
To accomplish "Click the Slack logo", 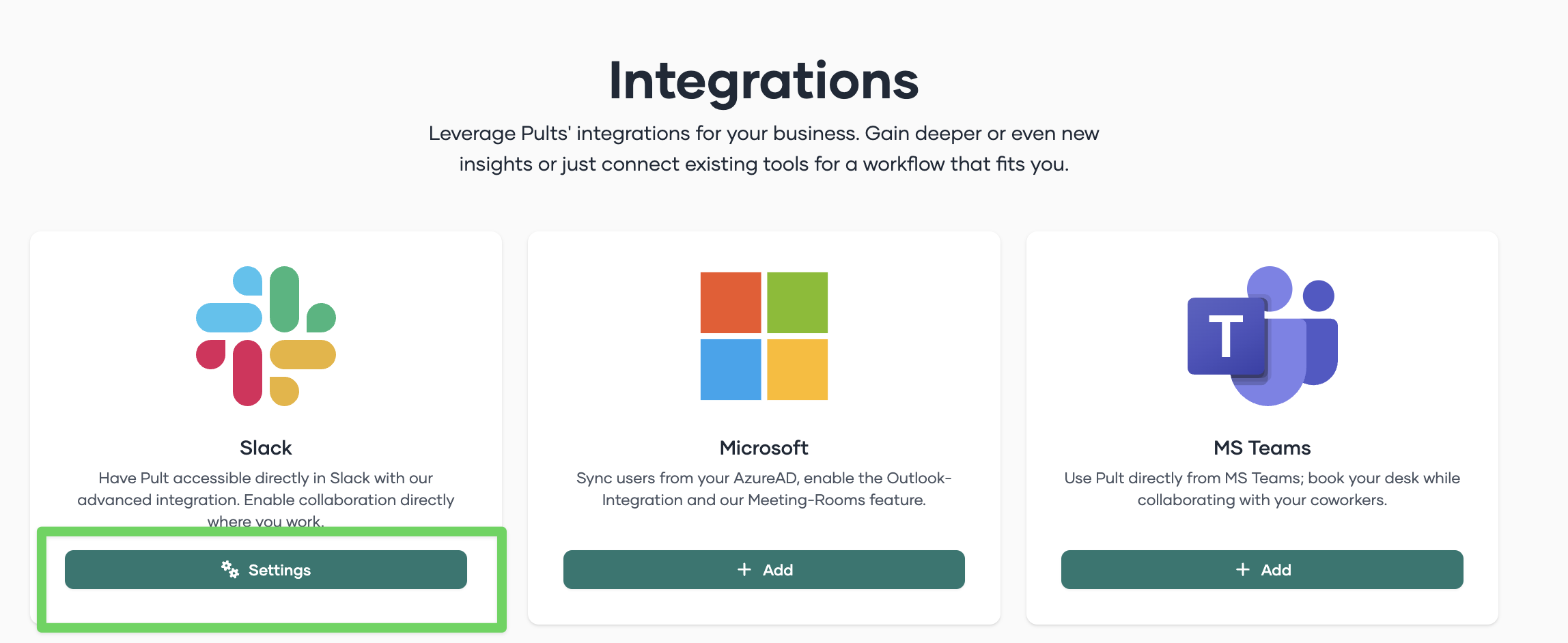I will (x=266, y=336).
